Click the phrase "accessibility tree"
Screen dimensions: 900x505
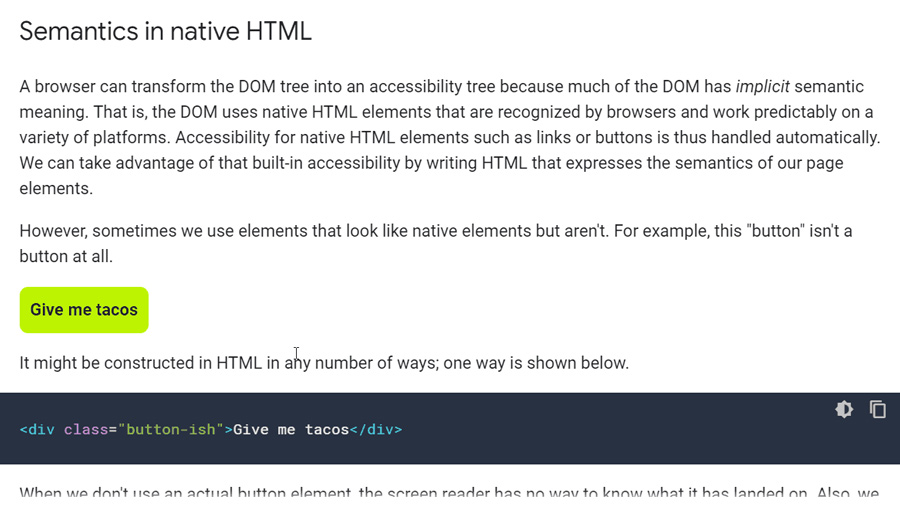click(439, 87)
